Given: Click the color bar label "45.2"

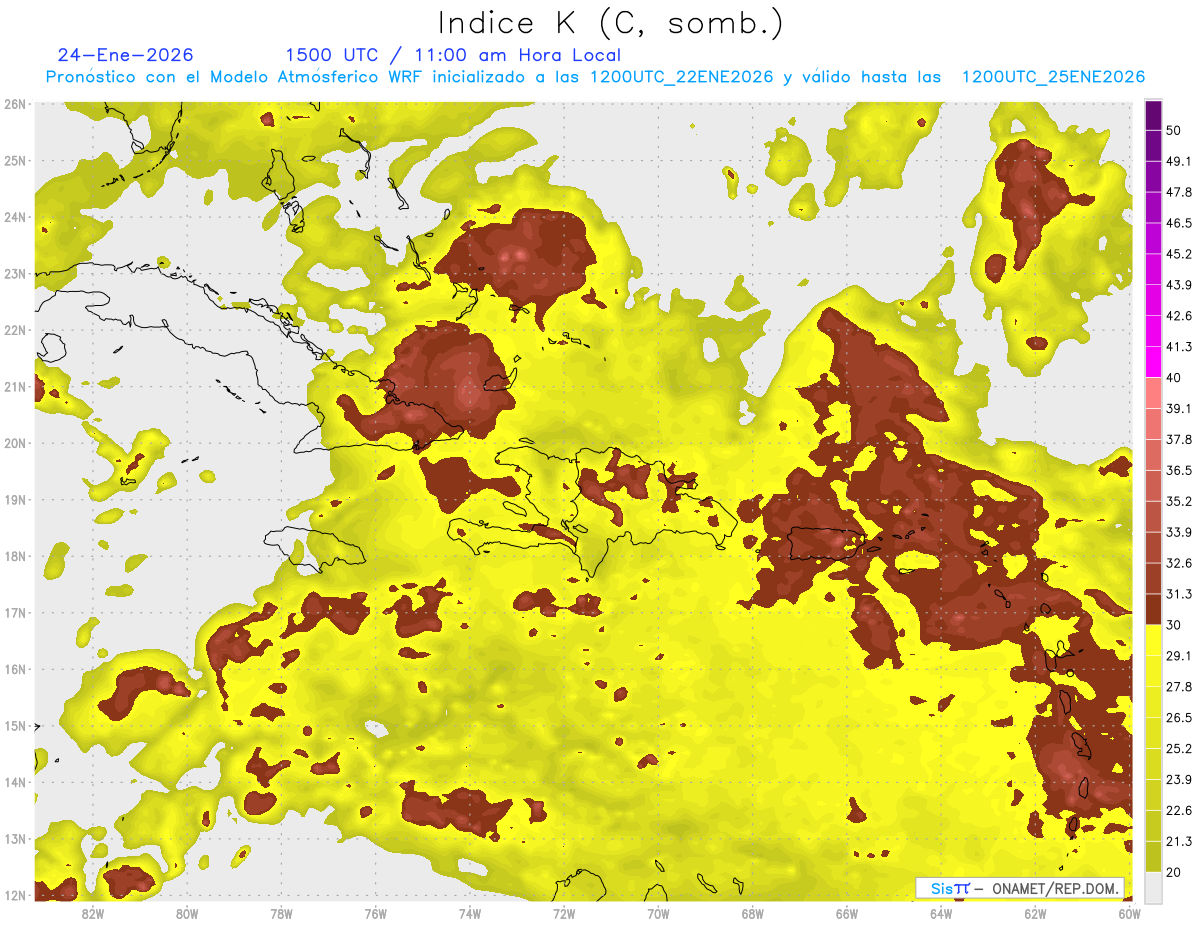Looking at the screenshot, I should pos(1178,254).
